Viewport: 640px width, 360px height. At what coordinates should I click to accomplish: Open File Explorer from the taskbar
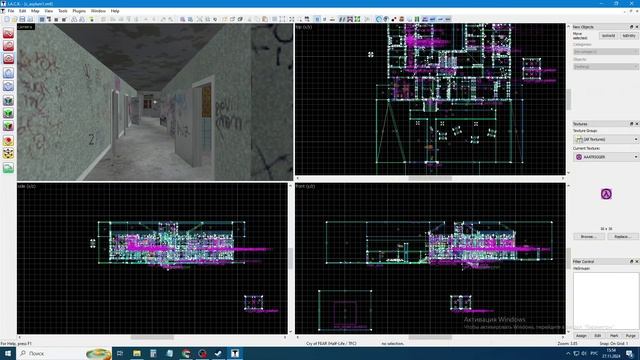coord(137,353)
